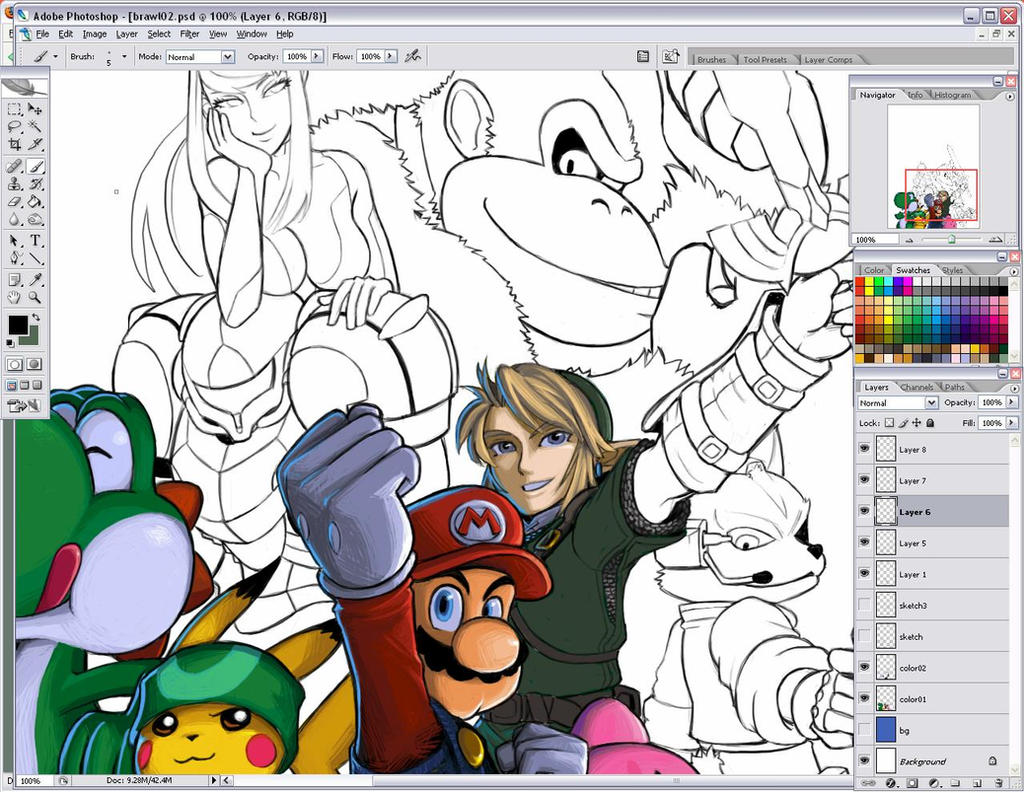Open the Layers panel options menu
The width and height of the screenshot is (1024, 792).
point(1013,387)
